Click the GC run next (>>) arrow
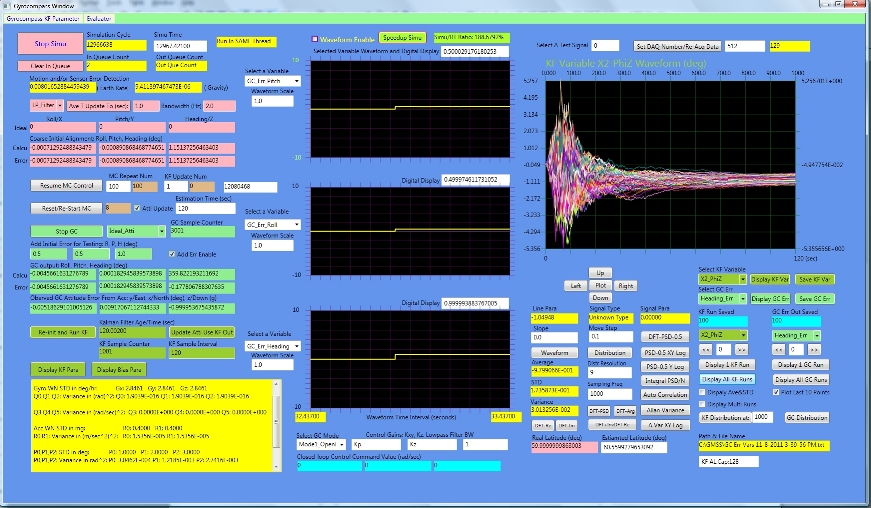The height and width of the screenshot is (508, 871). pyautogui.click(x=814, y=350)
